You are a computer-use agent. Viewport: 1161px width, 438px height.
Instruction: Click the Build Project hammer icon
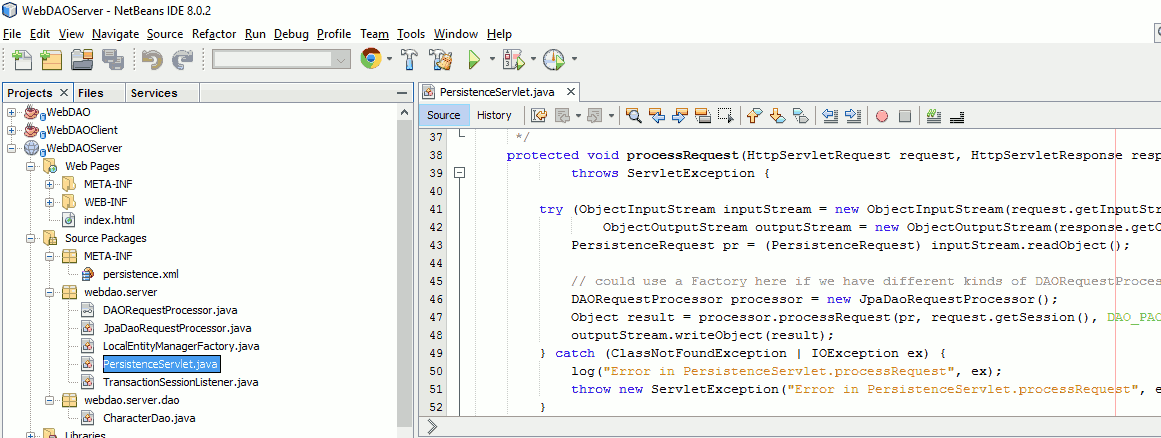pyautogui.click(x=410, y=60)
